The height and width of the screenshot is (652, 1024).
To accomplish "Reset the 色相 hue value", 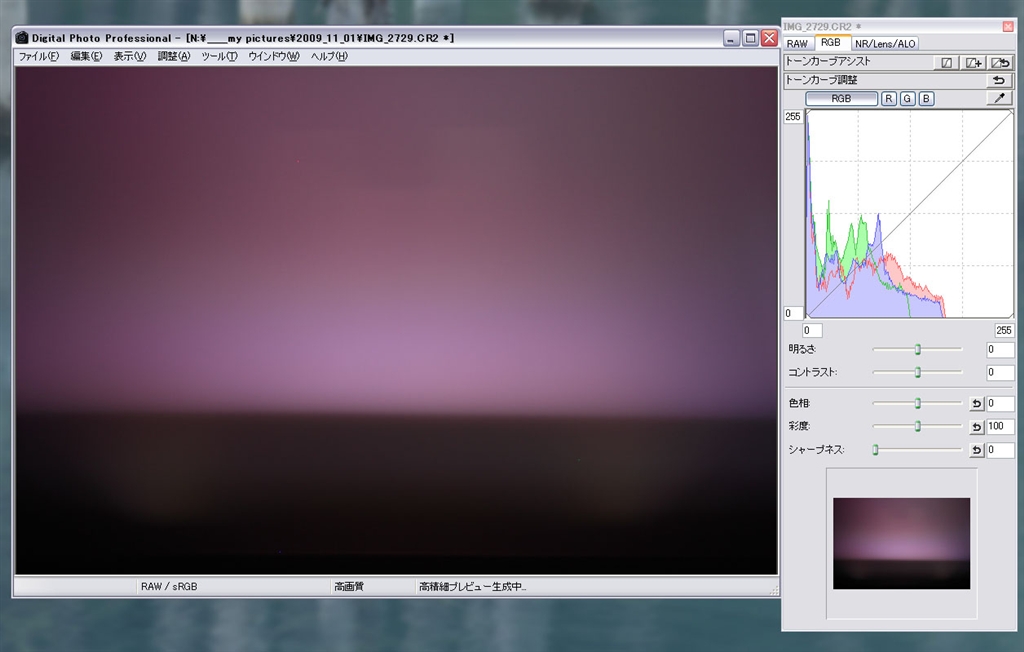I will coord(976,404).
